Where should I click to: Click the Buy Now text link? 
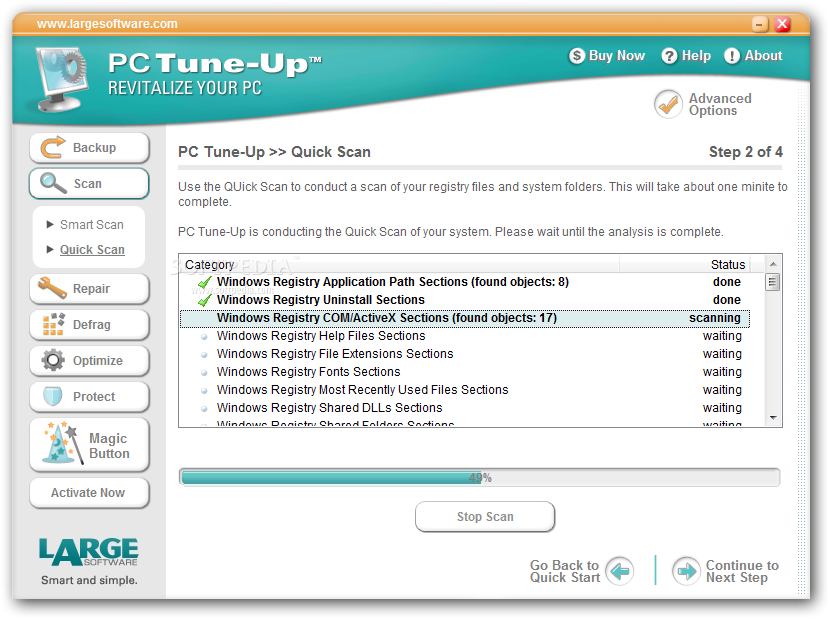click(x=617, y=56)
